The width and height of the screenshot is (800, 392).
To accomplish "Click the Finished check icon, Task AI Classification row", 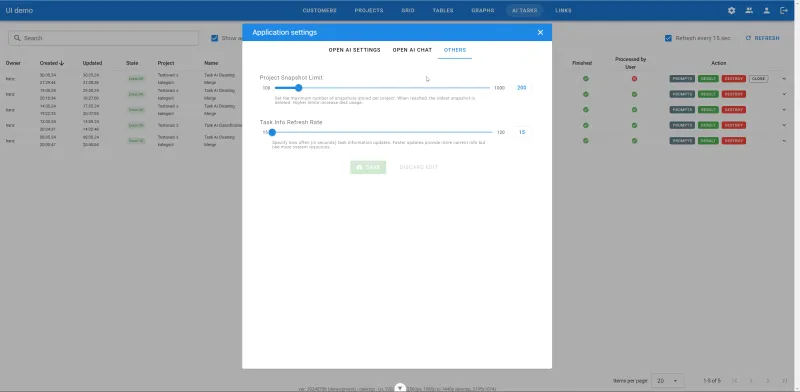I will click(586, 125).
